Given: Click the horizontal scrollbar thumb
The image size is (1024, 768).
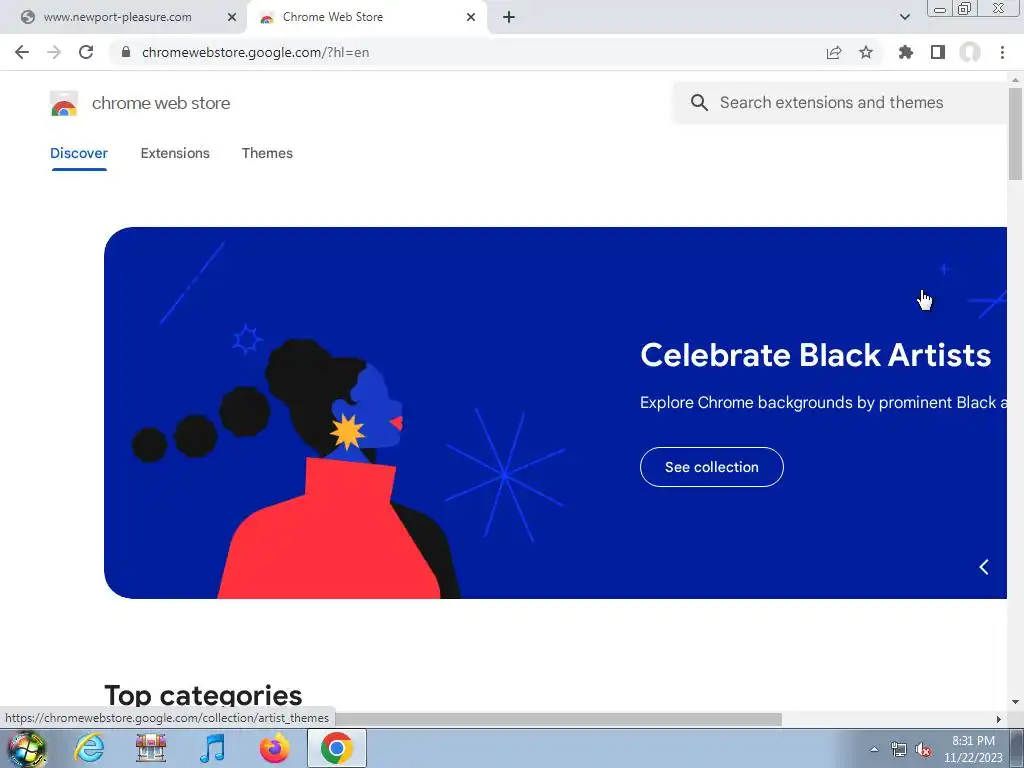Looking at the screenshot, I should pyautogui.click(x=558, y=719).
